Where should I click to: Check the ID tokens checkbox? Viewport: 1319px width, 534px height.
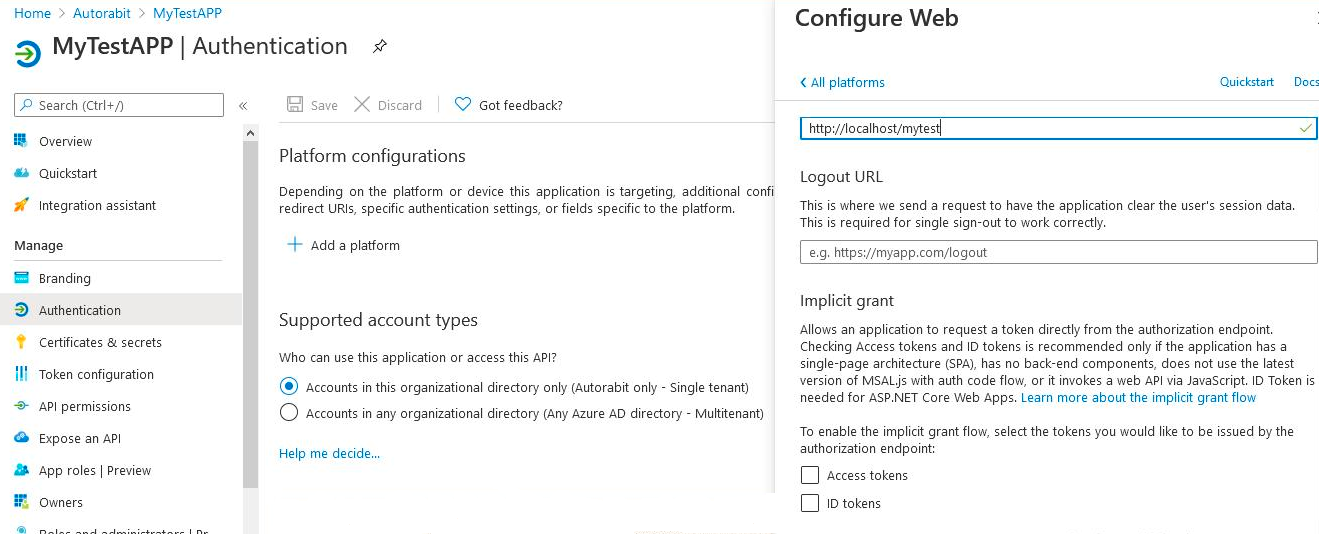tap(810, 504)
